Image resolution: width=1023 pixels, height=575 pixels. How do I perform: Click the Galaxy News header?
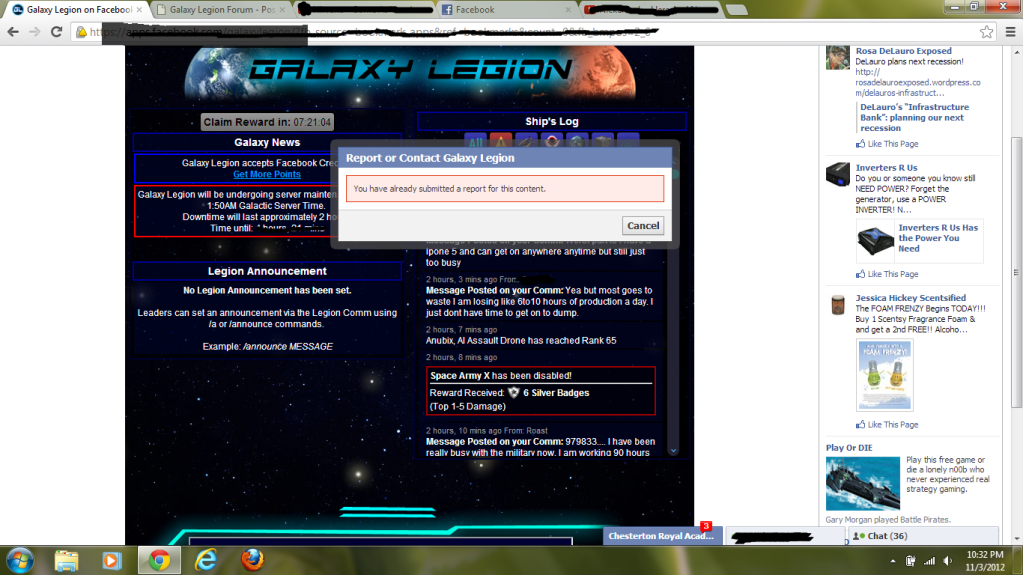click(x=267, y=142)
